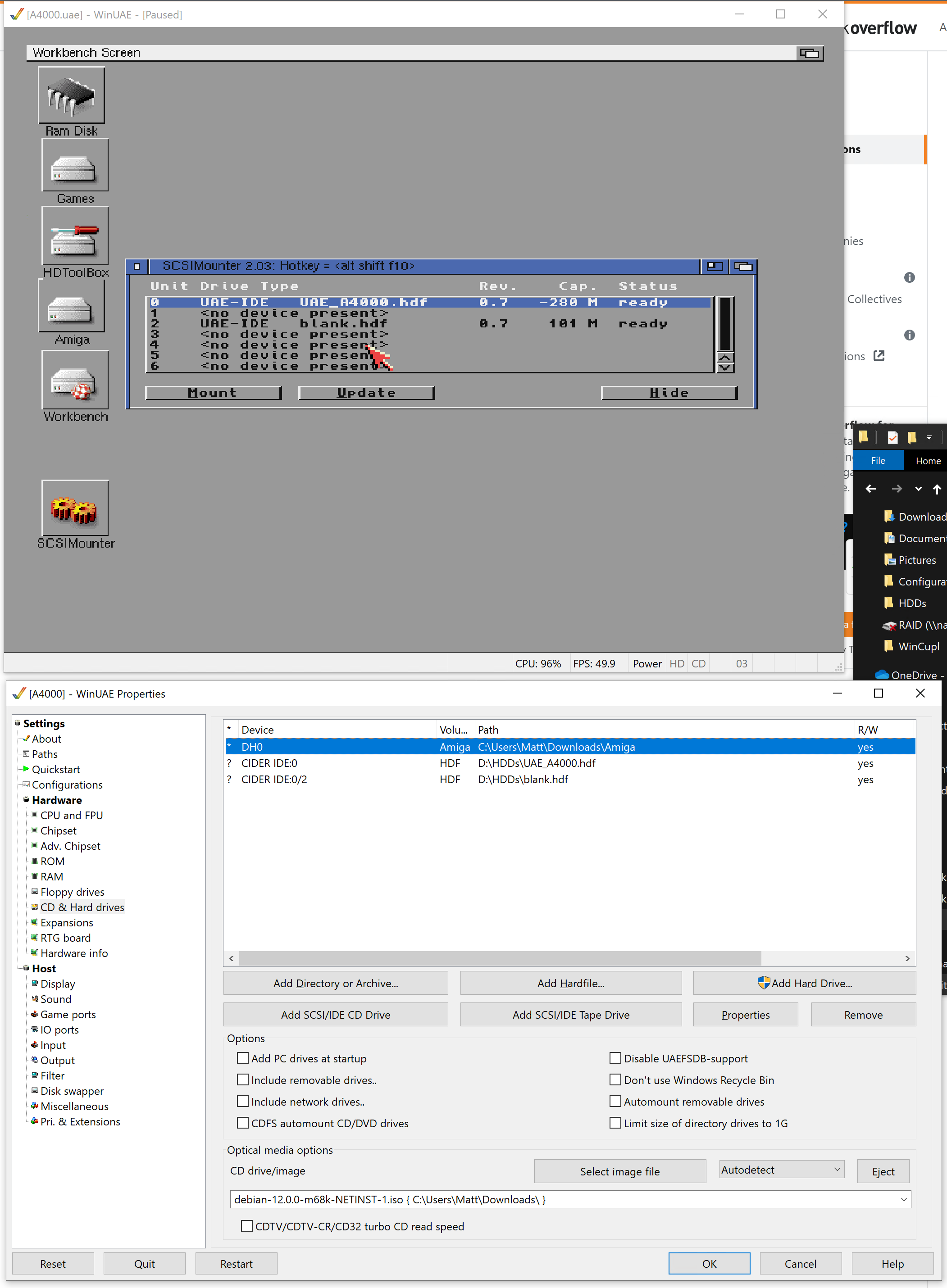
Task: Toggle CDTV/CD32 turbo CD read speed
Action: 247,1226
